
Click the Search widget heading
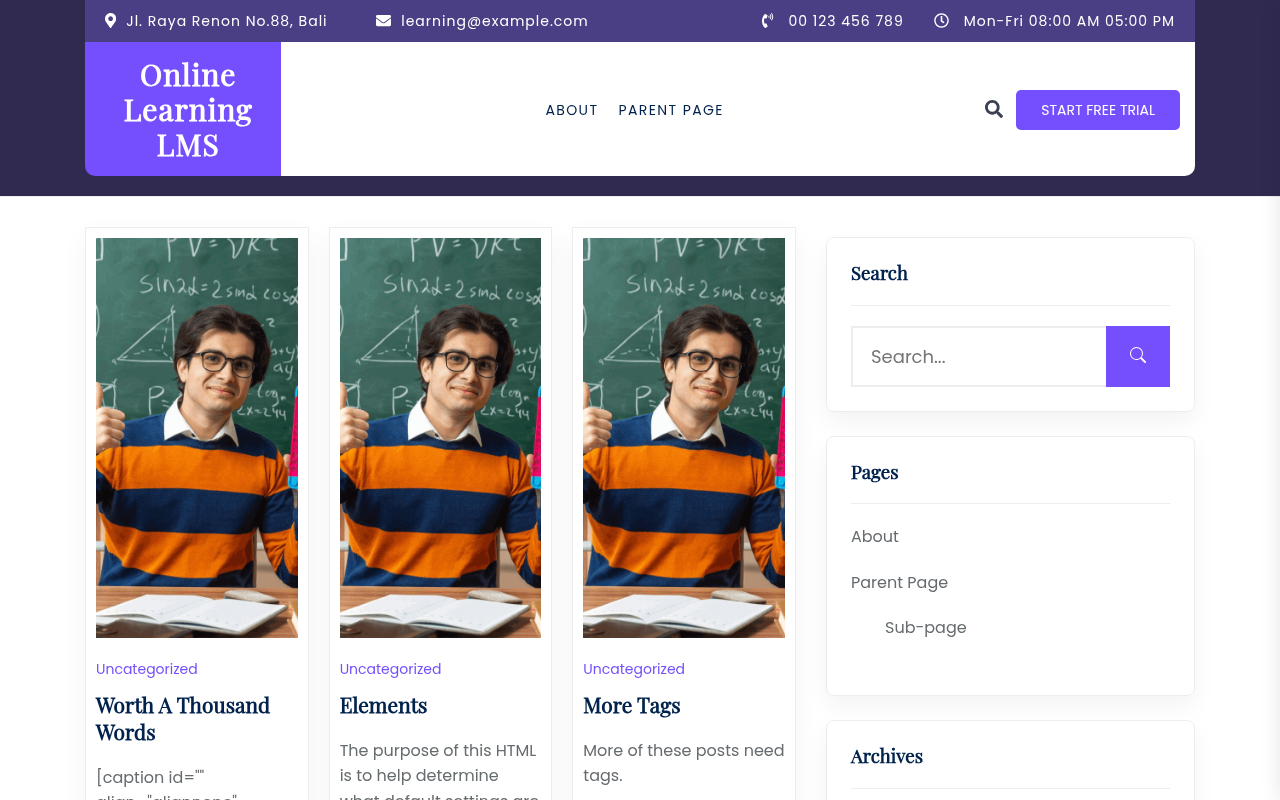879,273
